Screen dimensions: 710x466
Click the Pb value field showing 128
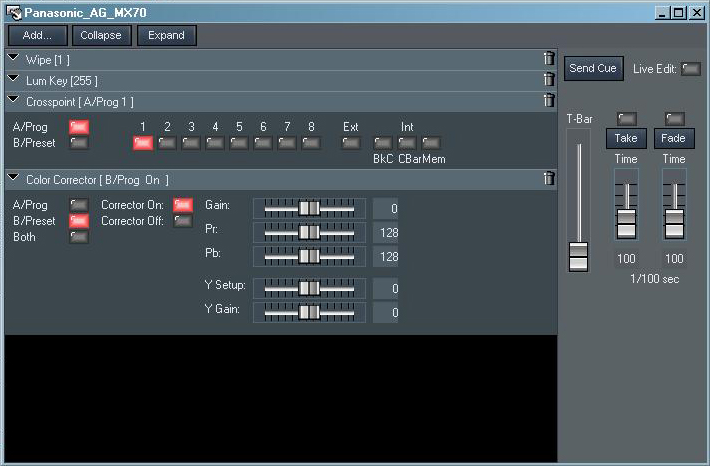coord(385,256)
